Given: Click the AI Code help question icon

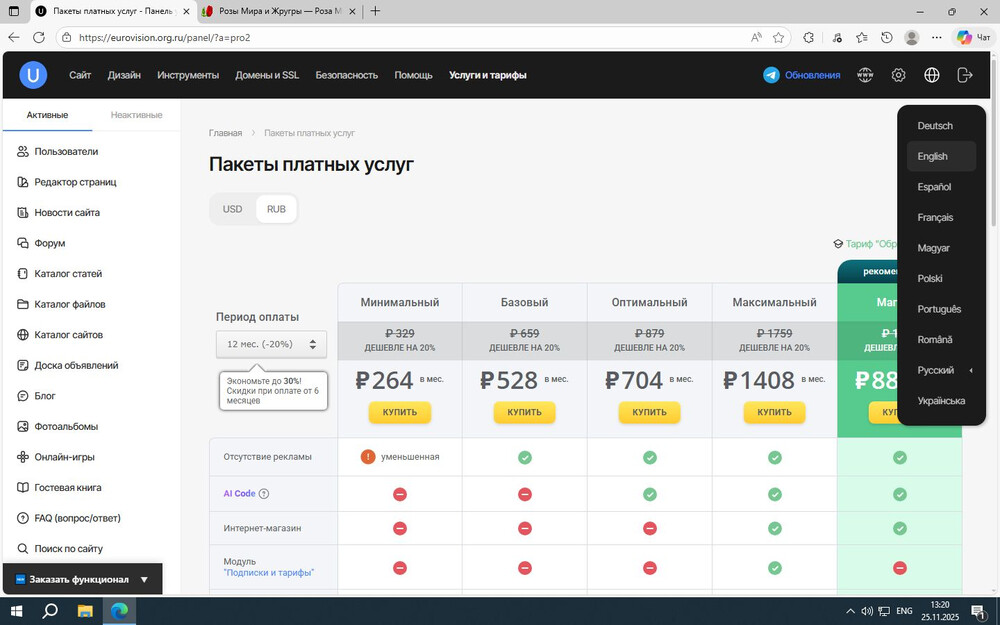Looking at the screenshot, I should point(264,494).
